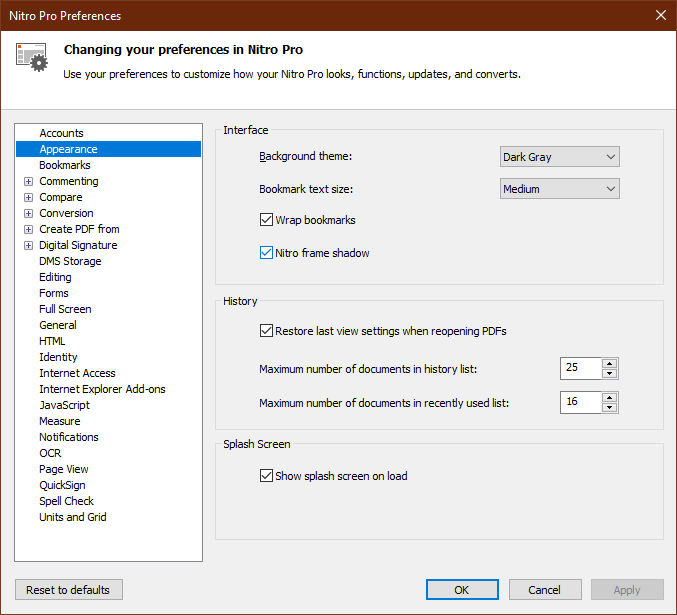Screen dimensions: 677x615
Task: Open the Background theme dropdown
Action: (560, 157)
